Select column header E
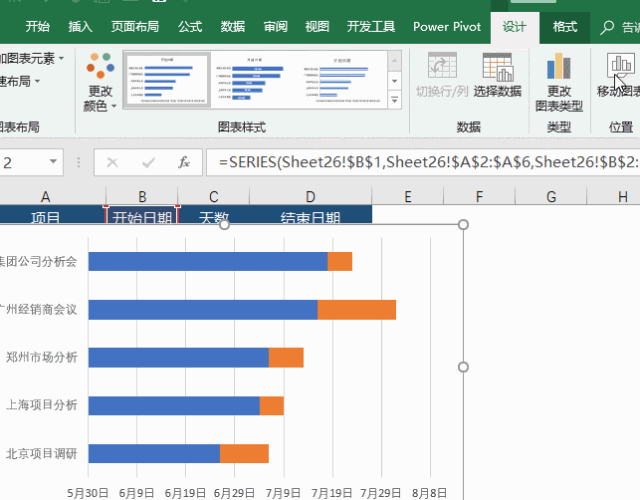The width and height of the screenshot is (640, 500). click(x=407, y=197)
